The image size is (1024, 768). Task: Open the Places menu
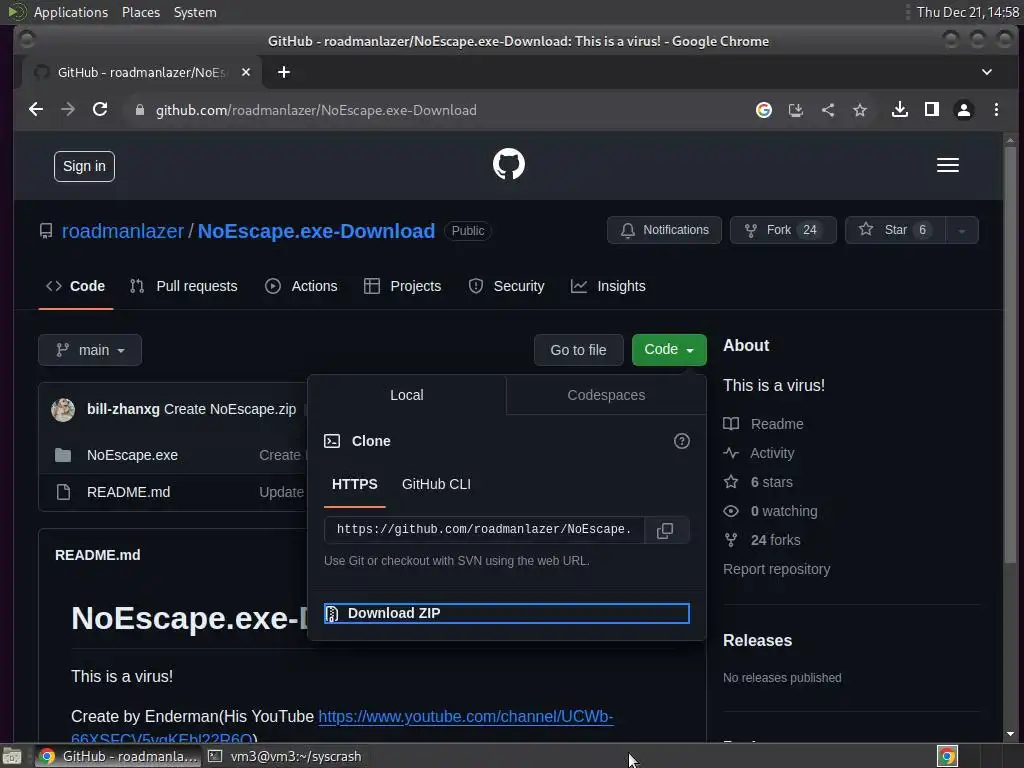[141, 12]
